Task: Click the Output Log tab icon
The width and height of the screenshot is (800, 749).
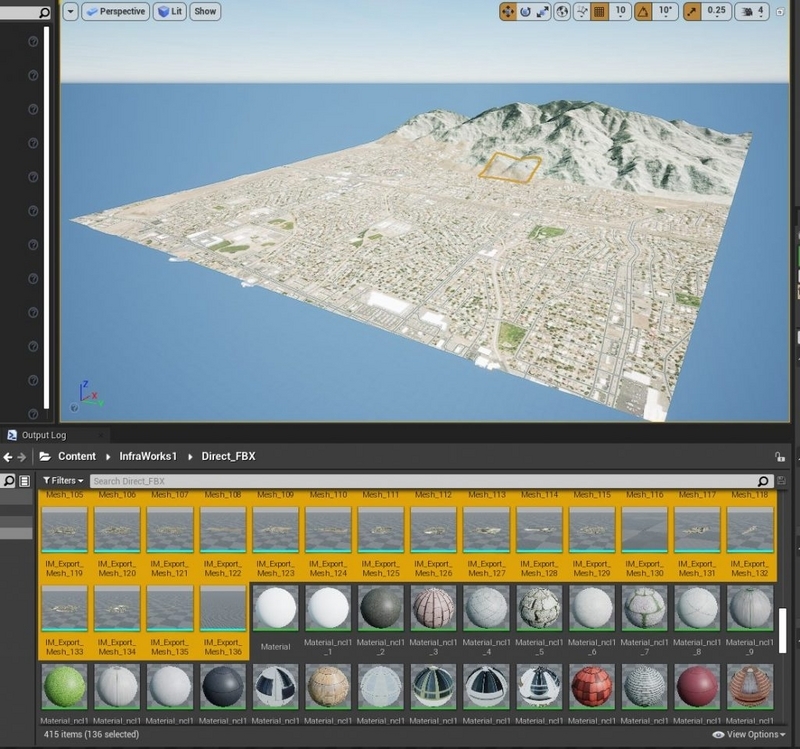Action: (12, 435)
